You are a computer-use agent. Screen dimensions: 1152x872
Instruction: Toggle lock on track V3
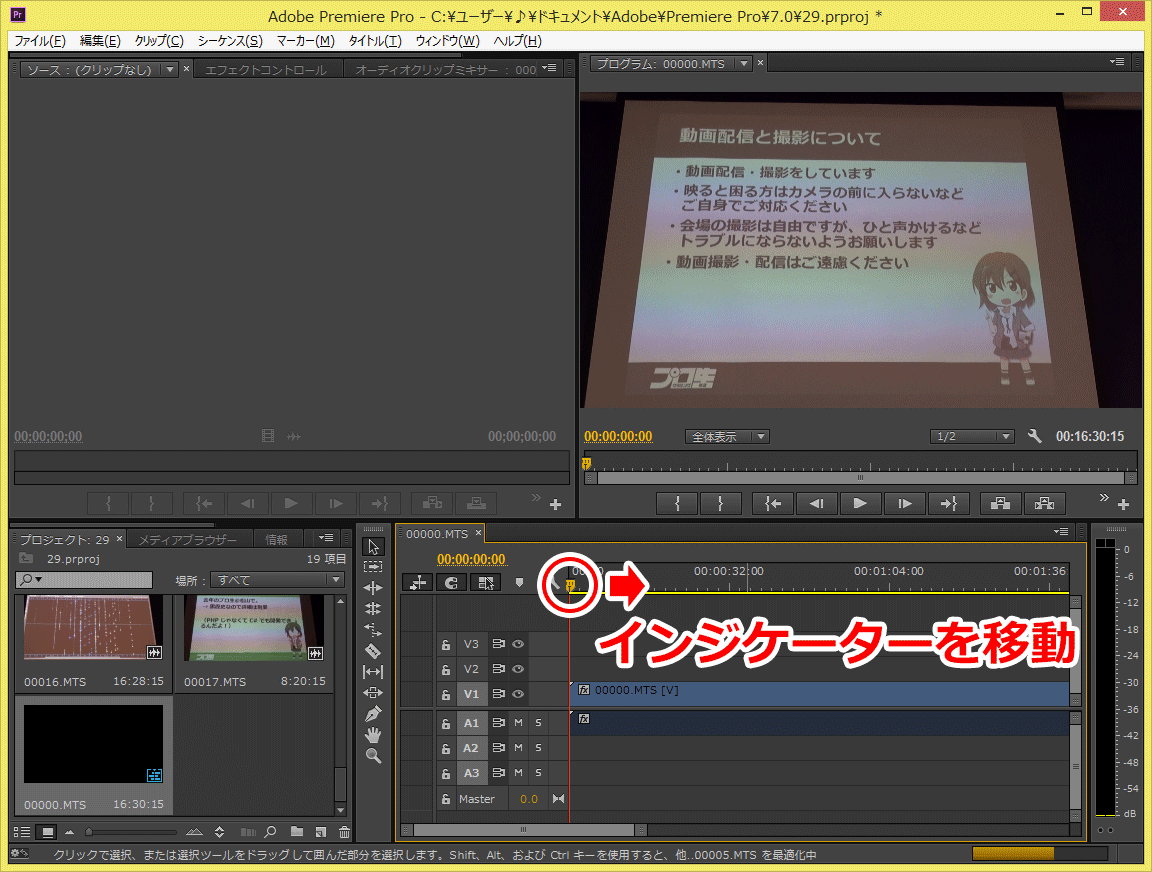[446, 644]
